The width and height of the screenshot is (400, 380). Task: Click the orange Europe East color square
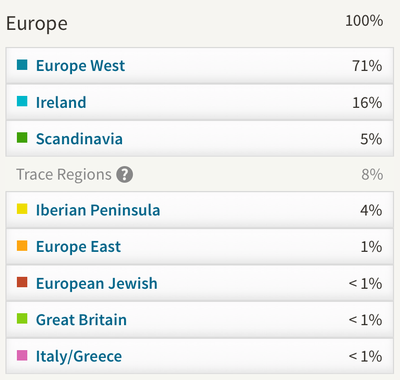pyautogui.click(x=22, y=246)
